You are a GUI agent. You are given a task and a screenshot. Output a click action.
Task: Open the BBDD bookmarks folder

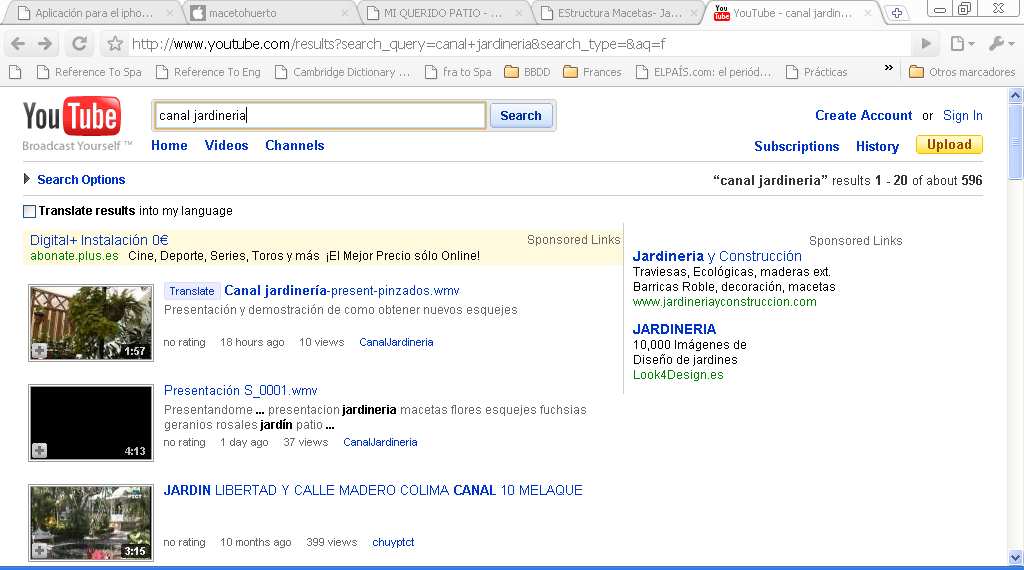click(528, 72)
